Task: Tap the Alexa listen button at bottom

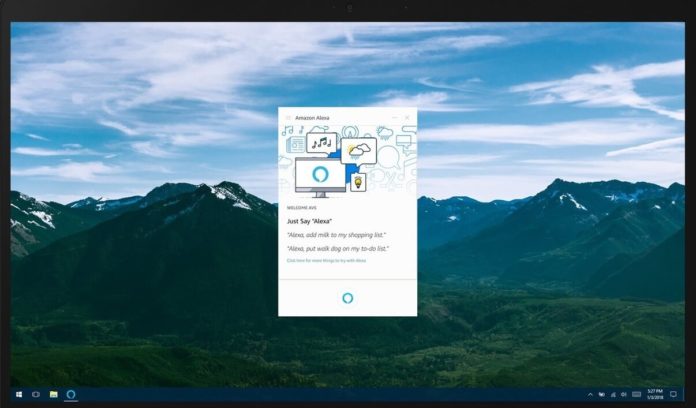Action: tap(348, 298)
